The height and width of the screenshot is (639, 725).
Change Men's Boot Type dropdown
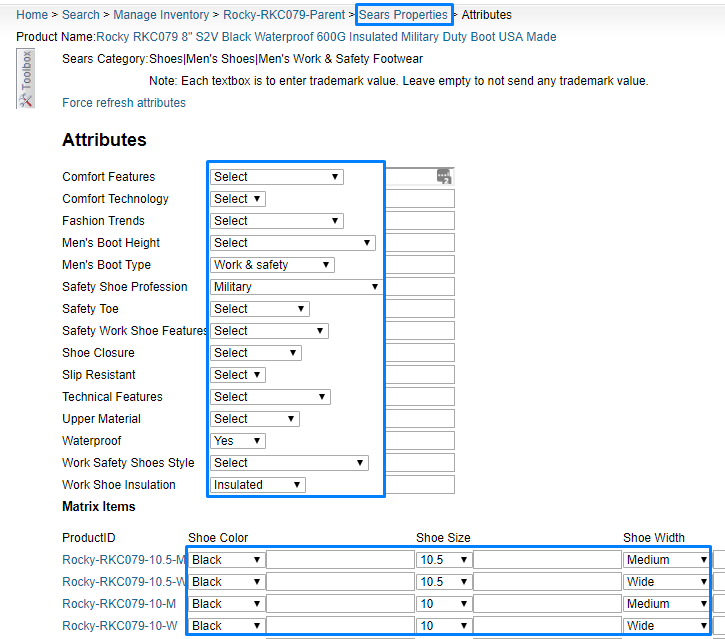click(x=272, y=265)
